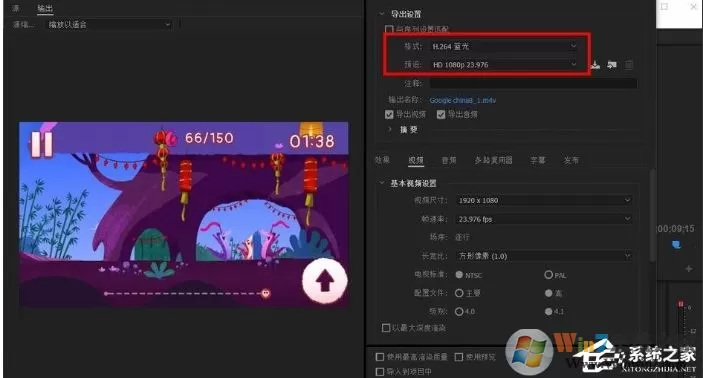Click the pause icon in the preview
Screen dimensions: 703x378
(x=42, y=143)
